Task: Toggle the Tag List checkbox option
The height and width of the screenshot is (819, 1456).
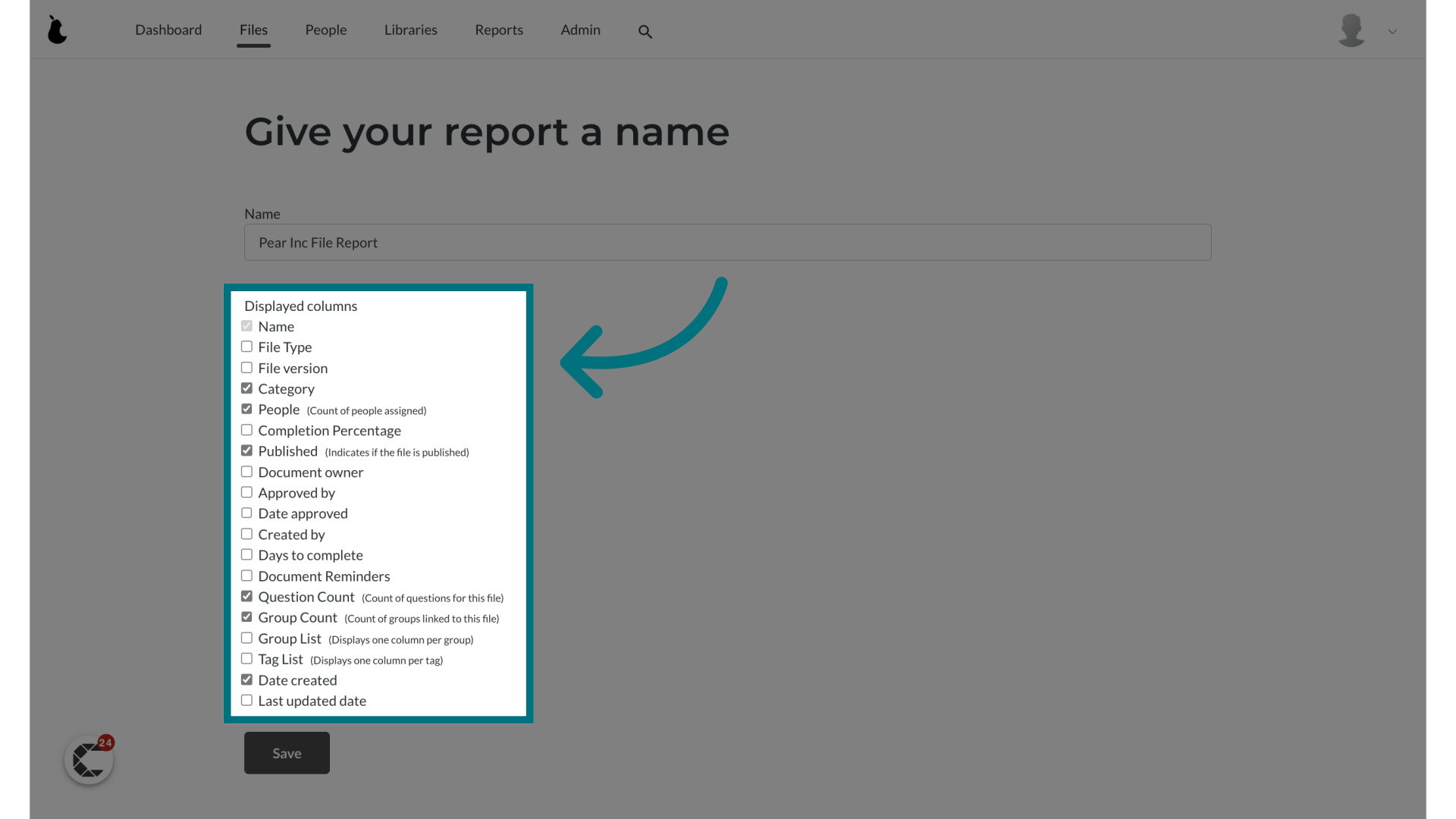Action: 246,658
